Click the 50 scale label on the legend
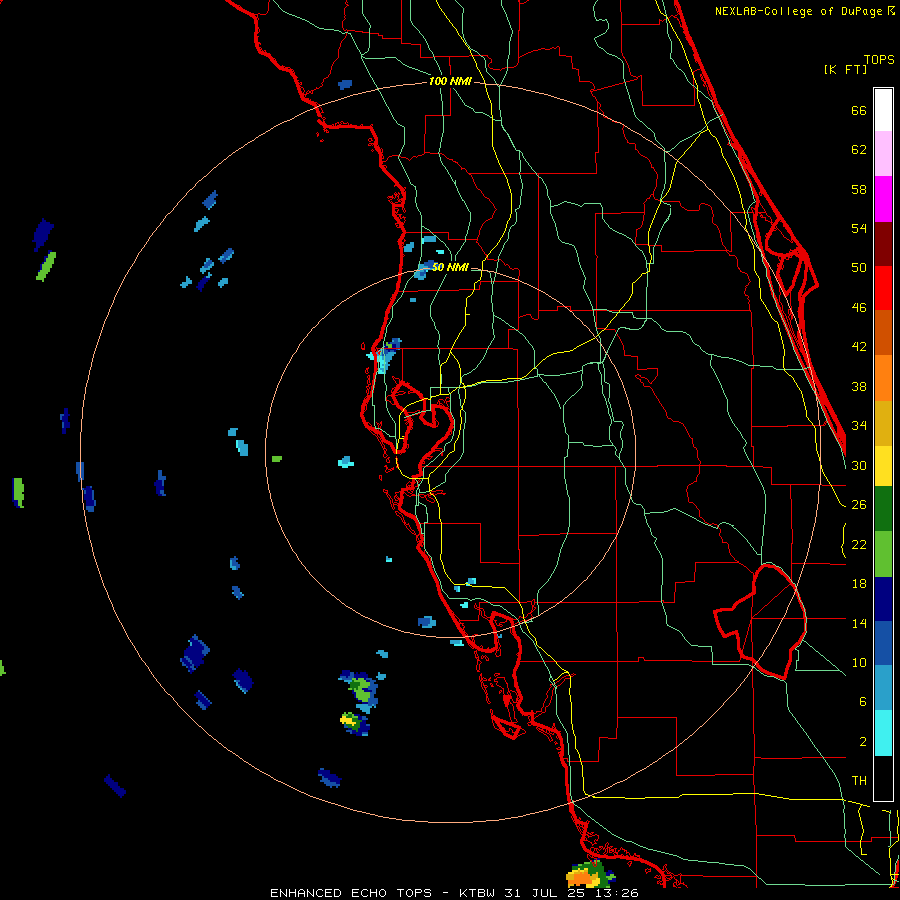The width and height of the screenshot is (900, 900). click(859, 267)
